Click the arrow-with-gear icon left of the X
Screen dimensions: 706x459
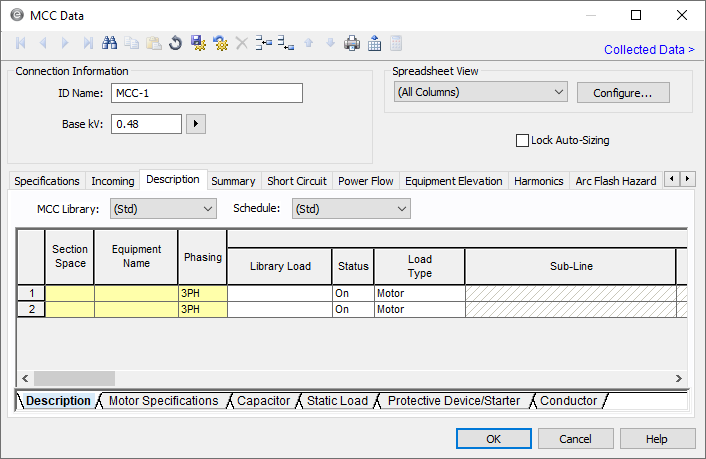[x=219, y=43]
